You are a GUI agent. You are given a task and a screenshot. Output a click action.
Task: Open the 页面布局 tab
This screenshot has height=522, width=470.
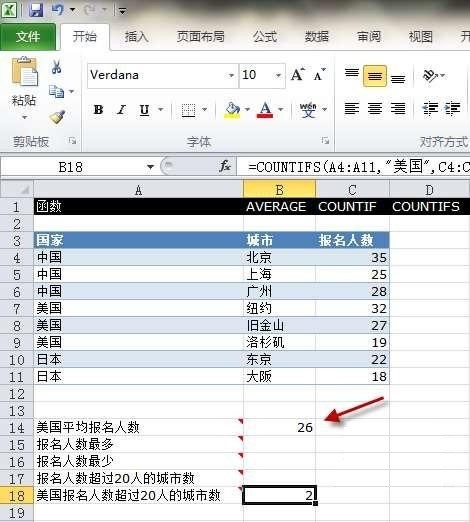pos(201,37)
